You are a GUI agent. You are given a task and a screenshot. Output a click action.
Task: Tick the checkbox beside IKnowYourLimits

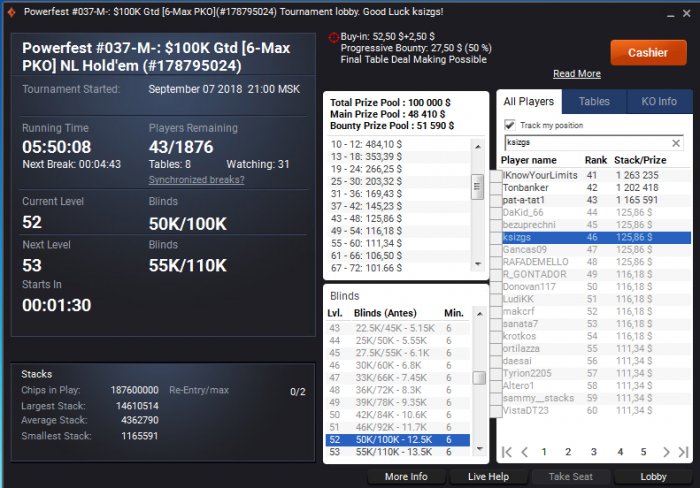pos(496,175)
